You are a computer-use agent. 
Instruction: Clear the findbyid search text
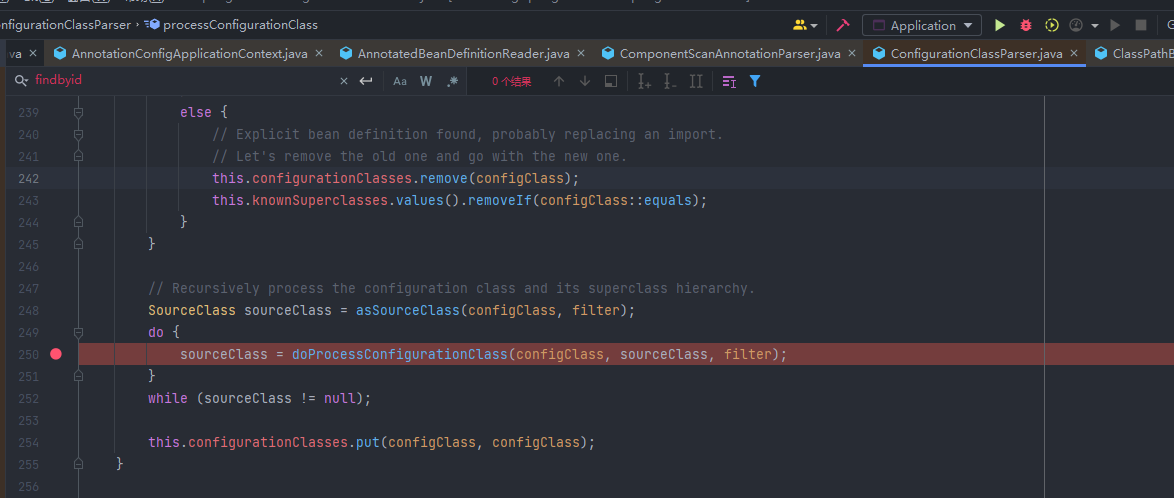[344, 81]
